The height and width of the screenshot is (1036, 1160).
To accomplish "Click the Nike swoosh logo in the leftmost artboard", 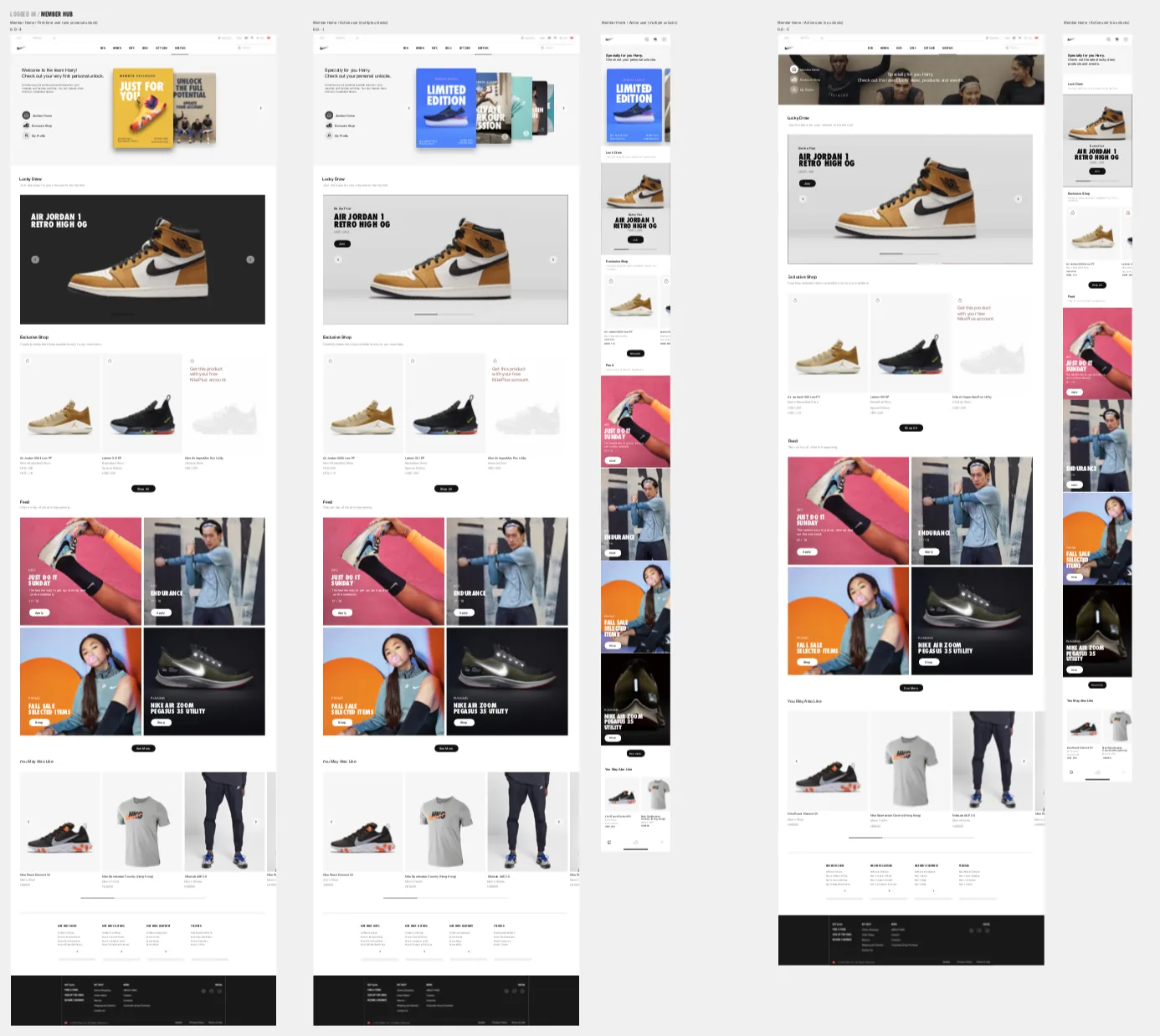I will [x=19, y=48].
